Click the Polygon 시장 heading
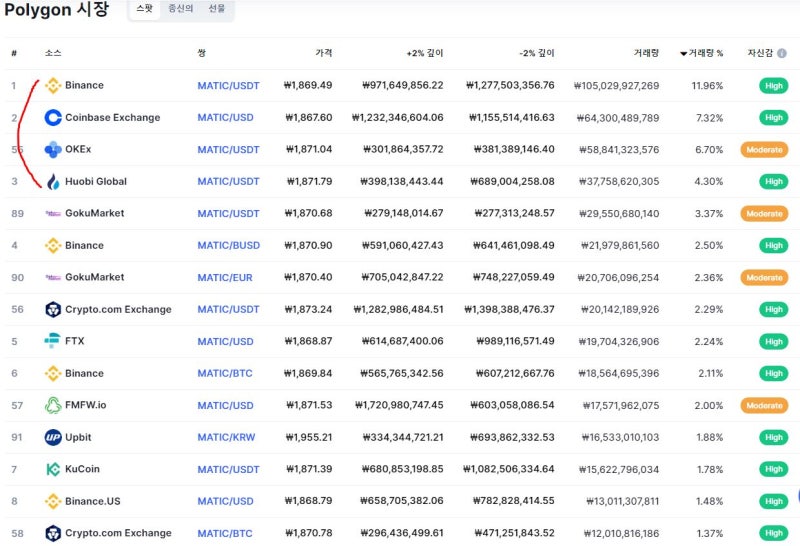 point(57,10)
